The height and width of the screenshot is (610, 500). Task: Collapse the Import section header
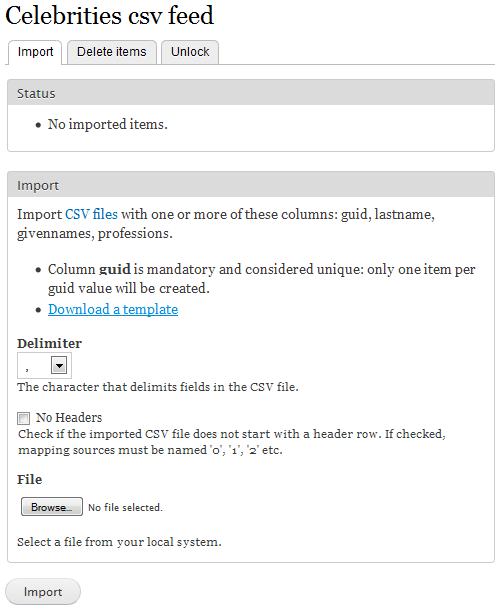click(251, 184)
